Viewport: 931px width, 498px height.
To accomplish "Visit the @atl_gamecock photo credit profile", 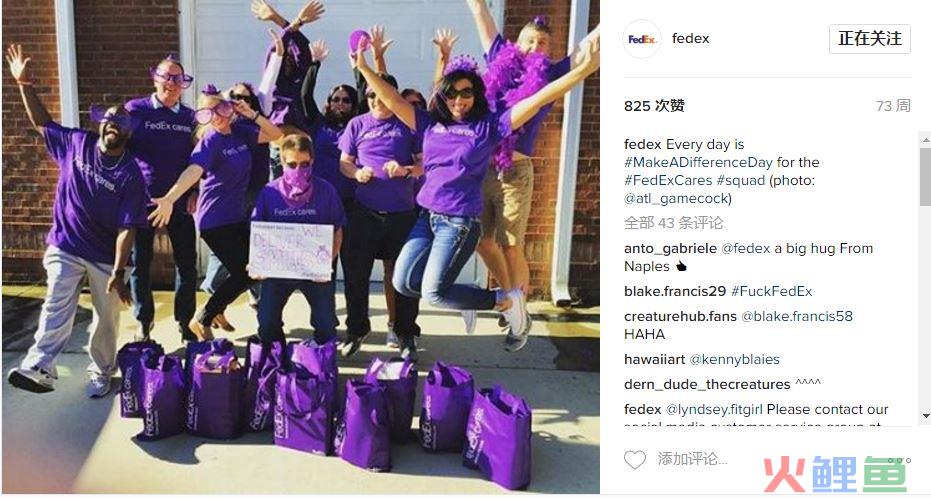I will [x=675, y=199].
